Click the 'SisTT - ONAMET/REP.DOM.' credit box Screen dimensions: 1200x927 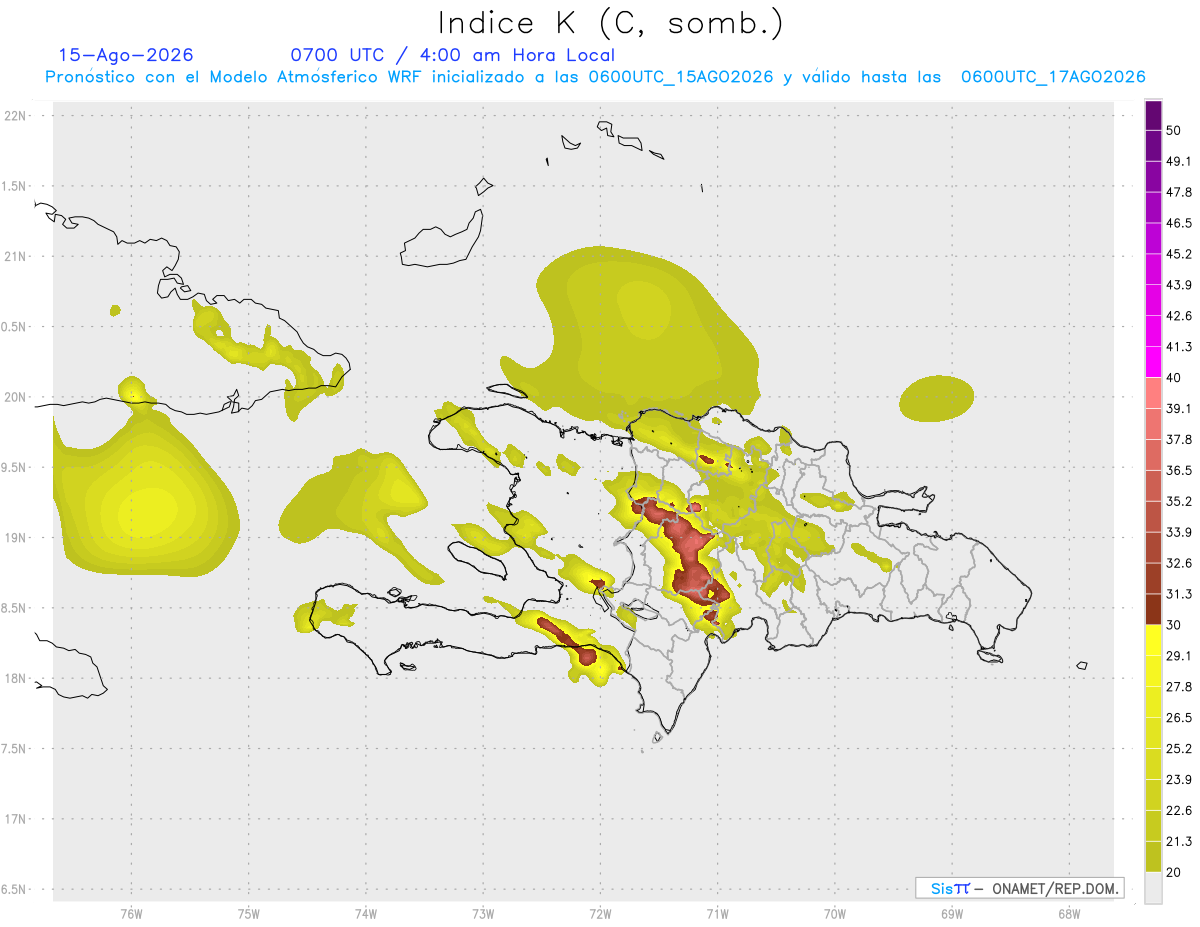pyautogui.click(x=1020, y=888)
